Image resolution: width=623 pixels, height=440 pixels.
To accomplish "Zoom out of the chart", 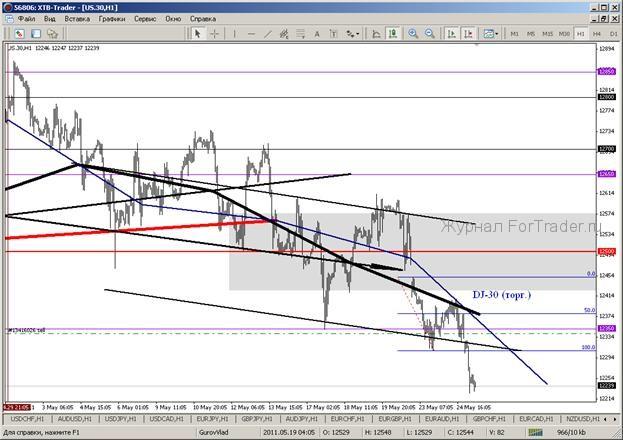I will coord(430,34).
